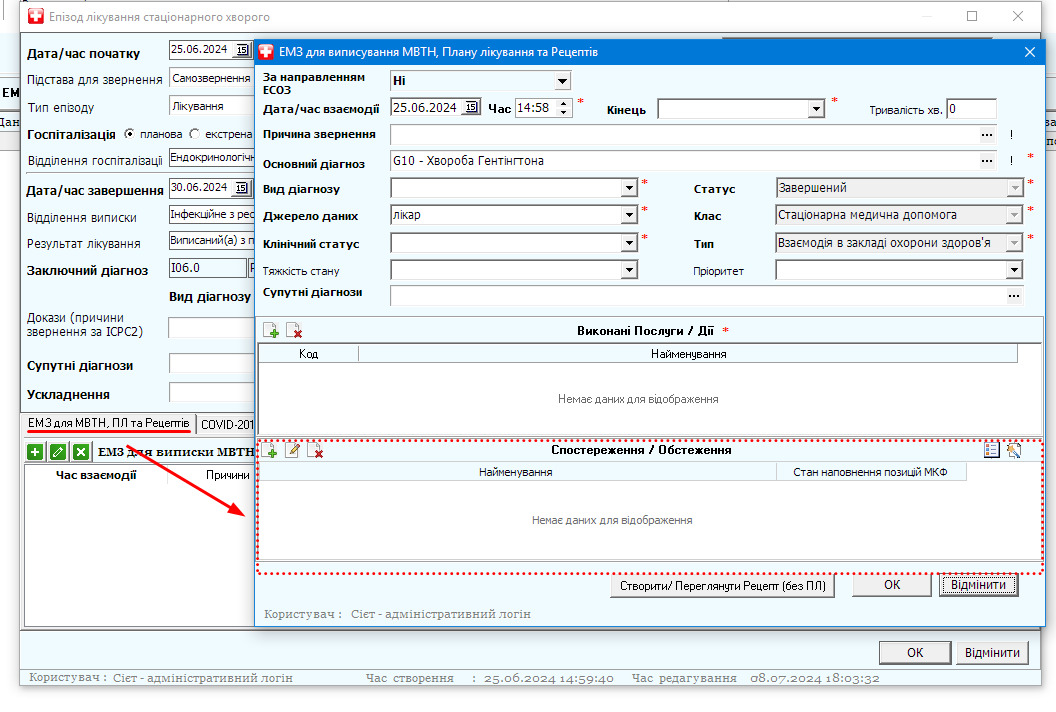Click Найменування header in Спостереження table
This screenshot has height=712, width=1056.
pos(516,472)
